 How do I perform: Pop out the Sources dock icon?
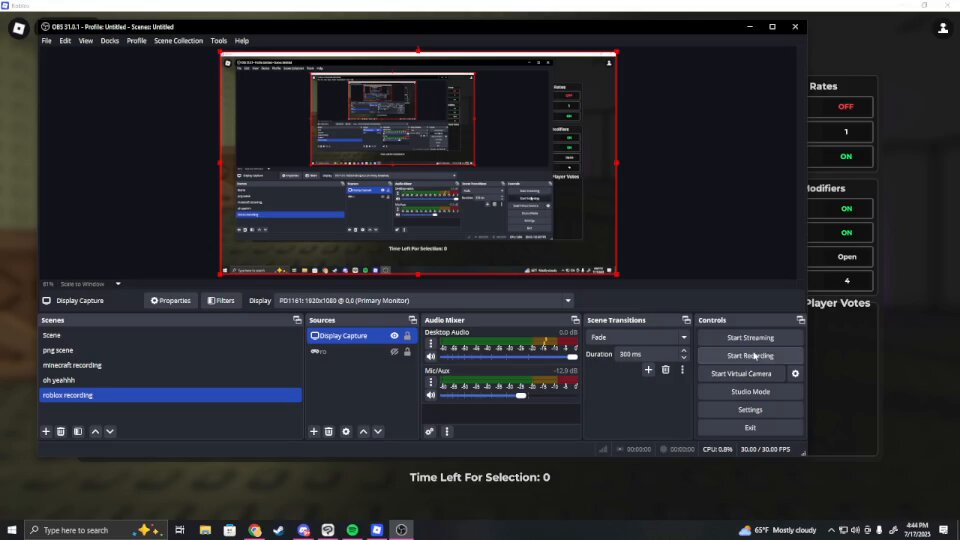click(x=413, y=320)
